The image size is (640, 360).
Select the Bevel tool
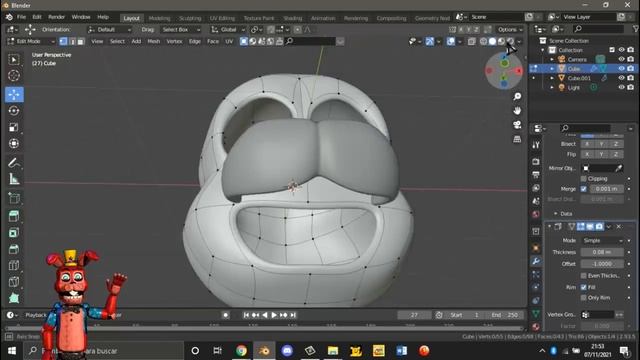14,249
